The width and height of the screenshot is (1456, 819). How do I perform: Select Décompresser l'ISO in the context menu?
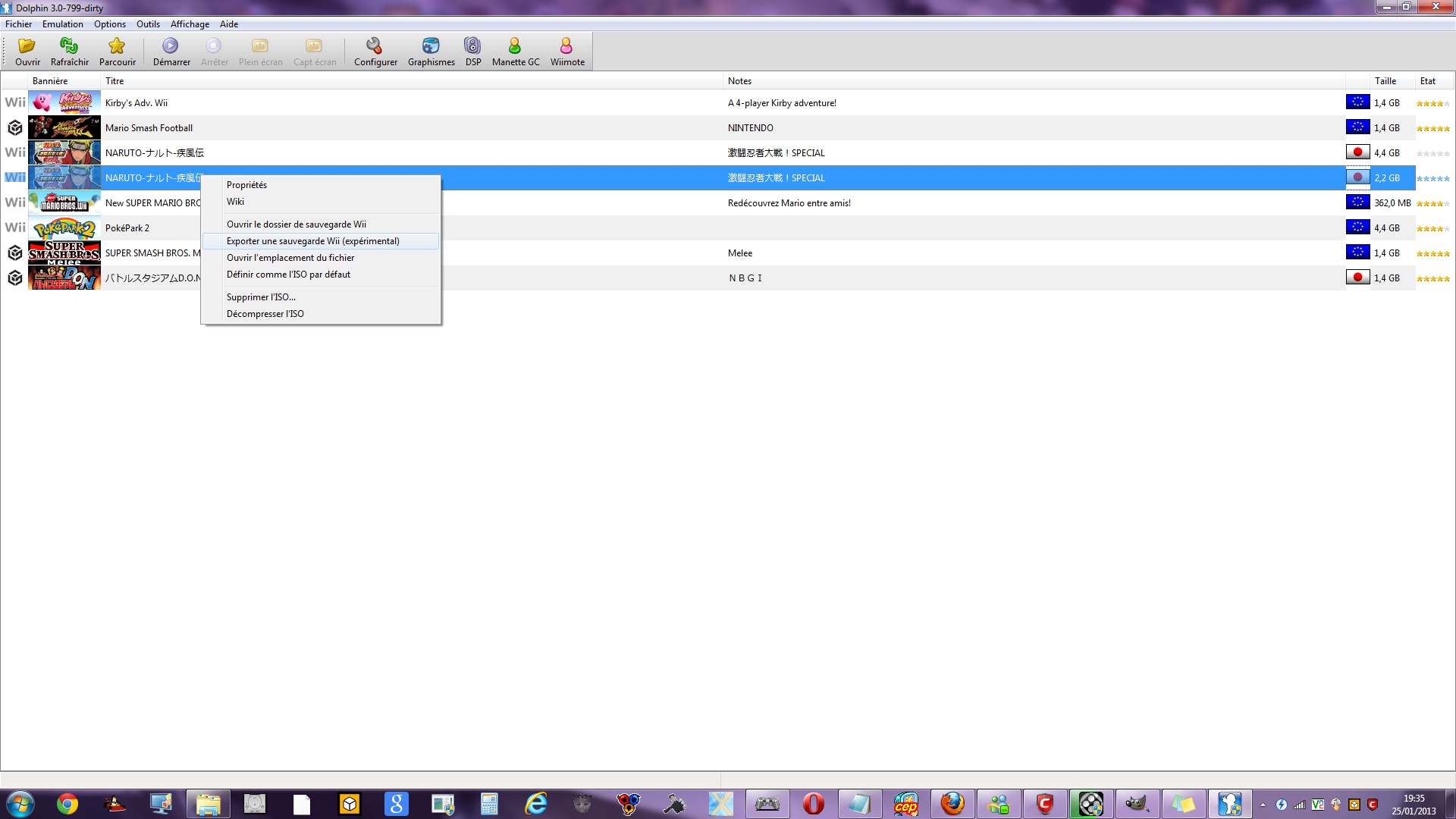click(x=321, y=314)
